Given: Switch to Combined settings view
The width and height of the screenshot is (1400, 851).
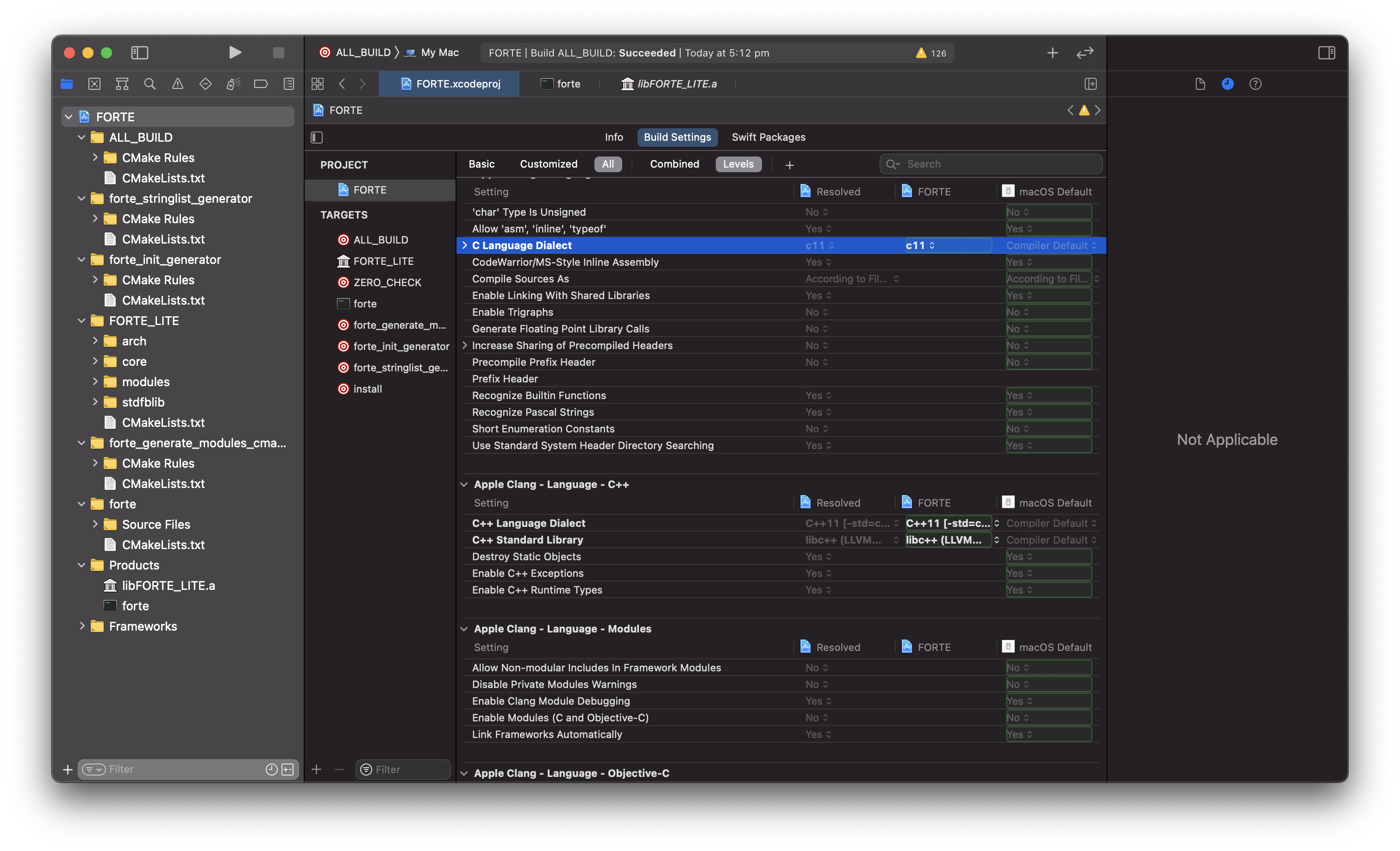Looking at the screenshot, I should 675,164.
